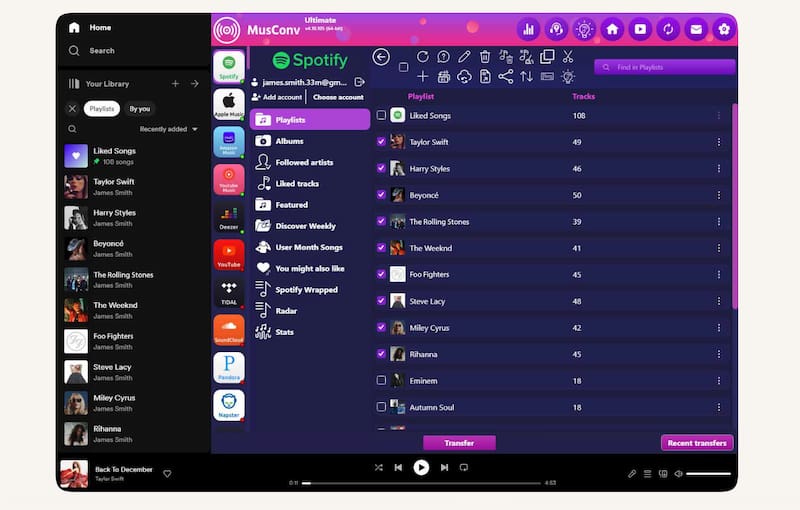
Task: Select Napster service in sidebar
Action: (229, 405)
